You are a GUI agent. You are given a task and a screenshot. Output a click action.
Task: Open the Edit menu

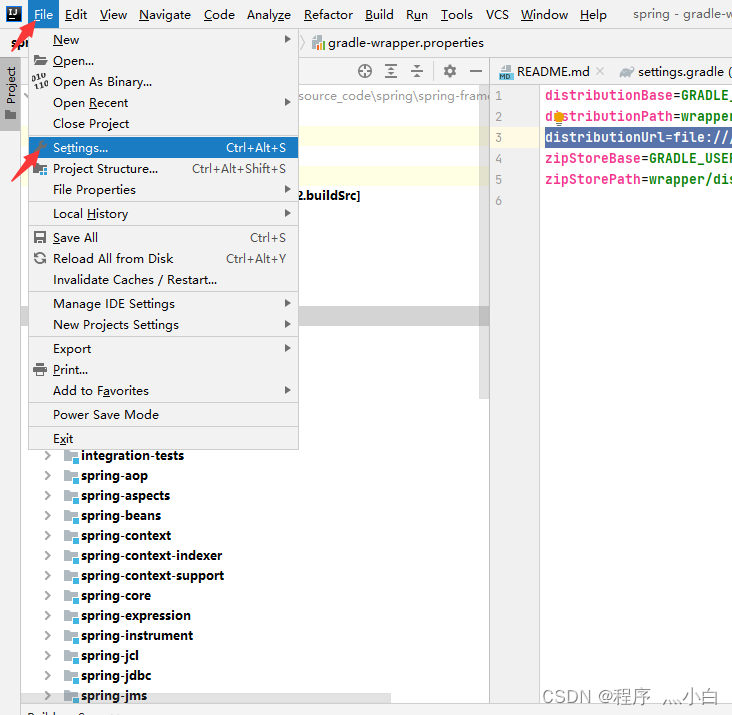pos(76,14)
